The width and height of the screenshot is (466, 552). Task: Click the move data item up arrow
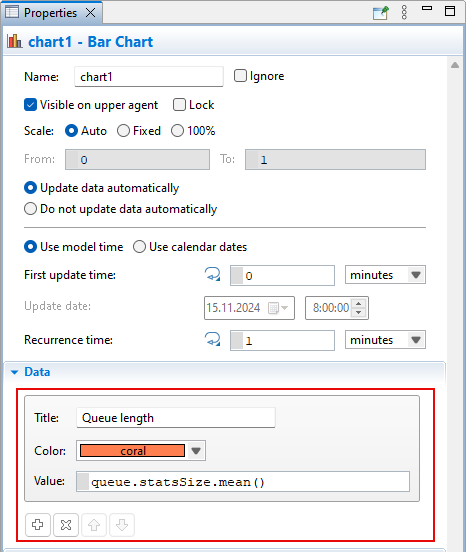pos(94,525)
